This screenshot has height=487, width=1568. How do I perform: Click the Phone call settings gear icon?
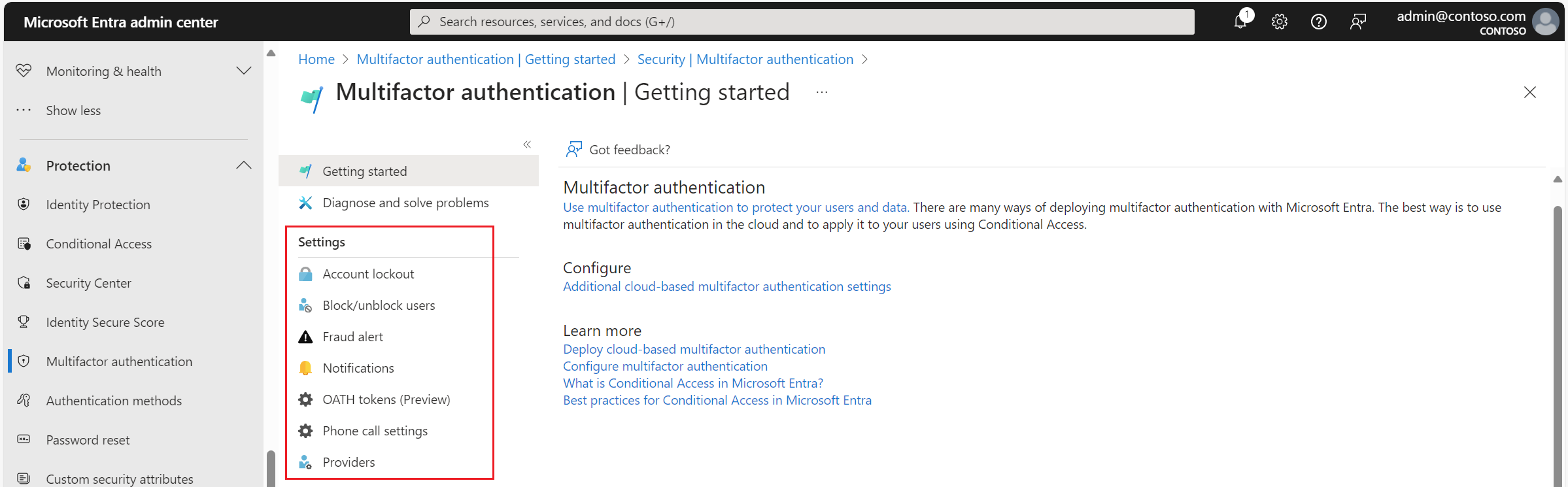(305, 431)
